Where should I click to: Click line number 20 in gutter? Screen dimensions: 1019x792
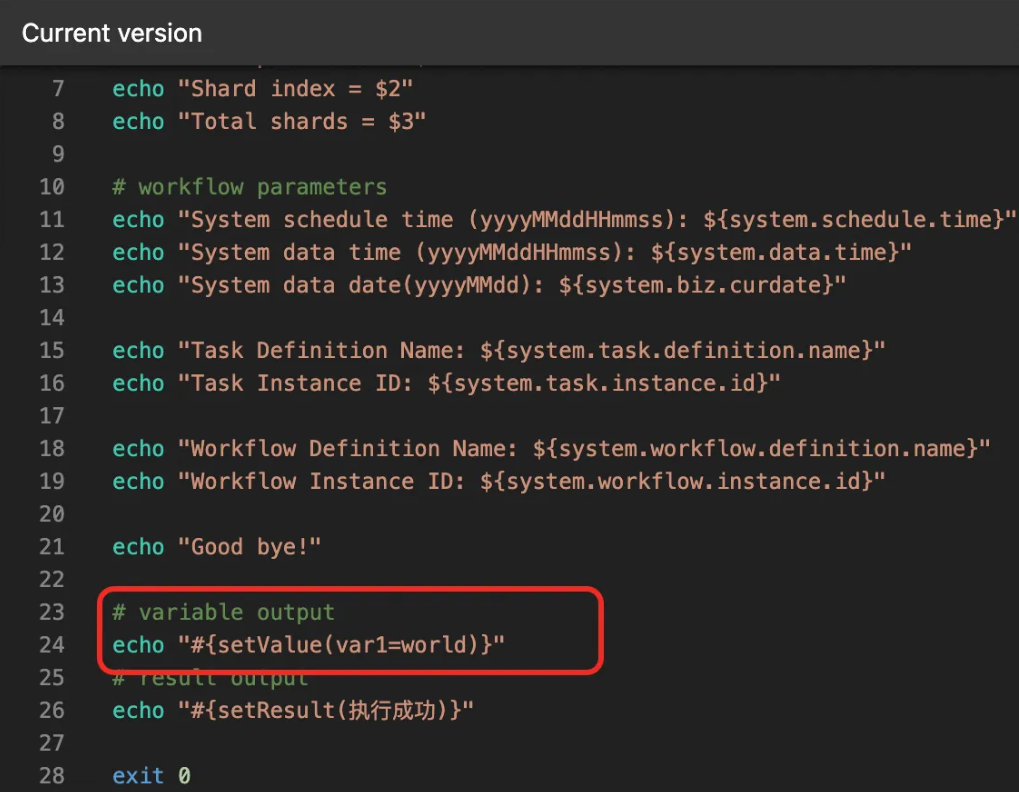click(x=52, y=514)
